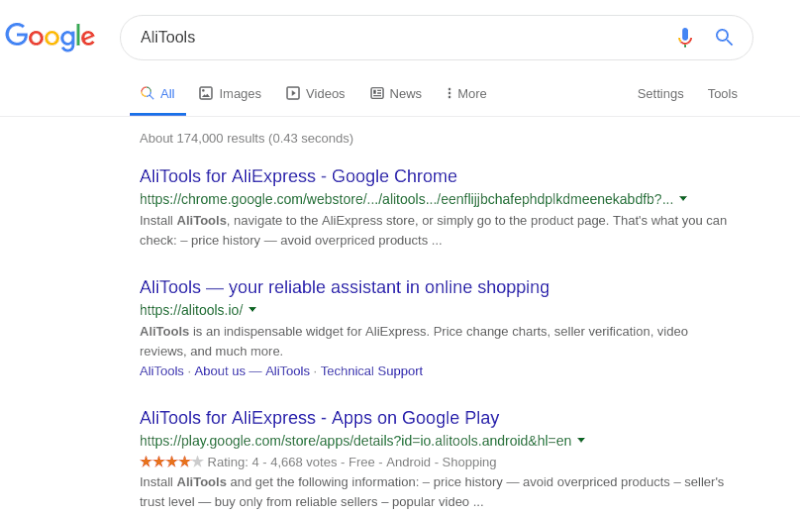Open the More search options menu
This screenshot has height=516, width=800.
point(466,94)
